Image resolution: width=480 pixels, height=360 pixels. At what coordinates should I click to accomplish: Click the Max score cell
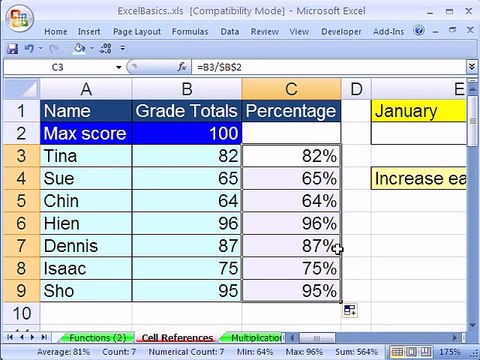pos(86,133)
